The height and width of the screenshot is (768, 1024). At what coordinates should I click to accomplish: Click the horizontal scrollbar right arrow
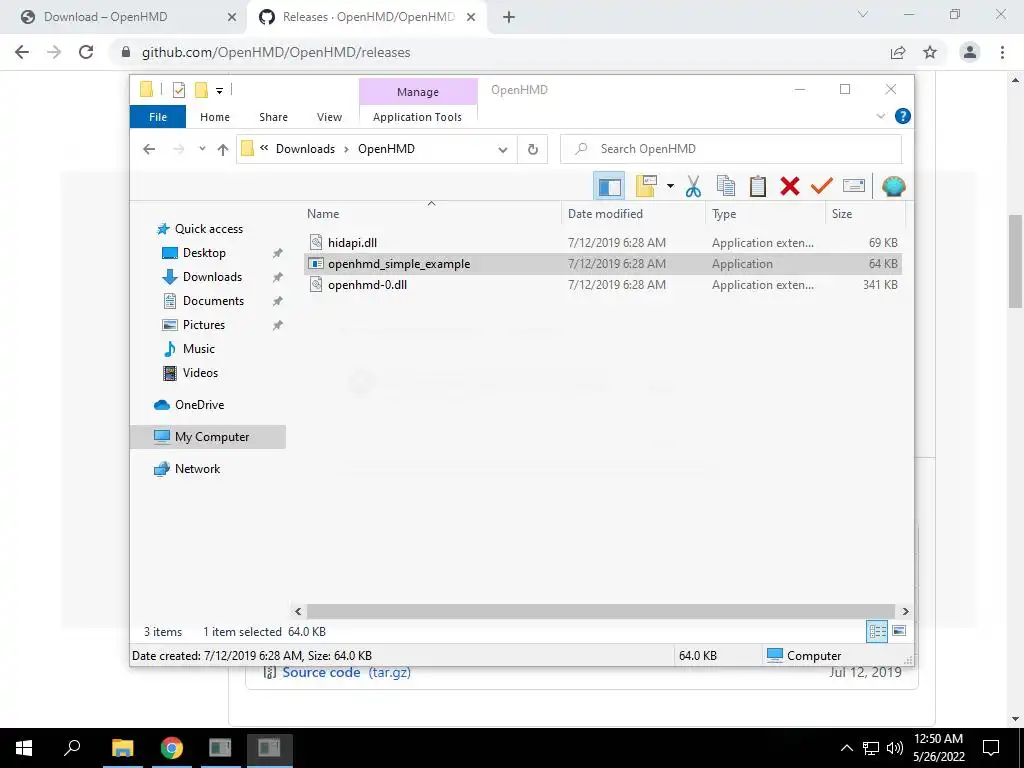[905, 611]
